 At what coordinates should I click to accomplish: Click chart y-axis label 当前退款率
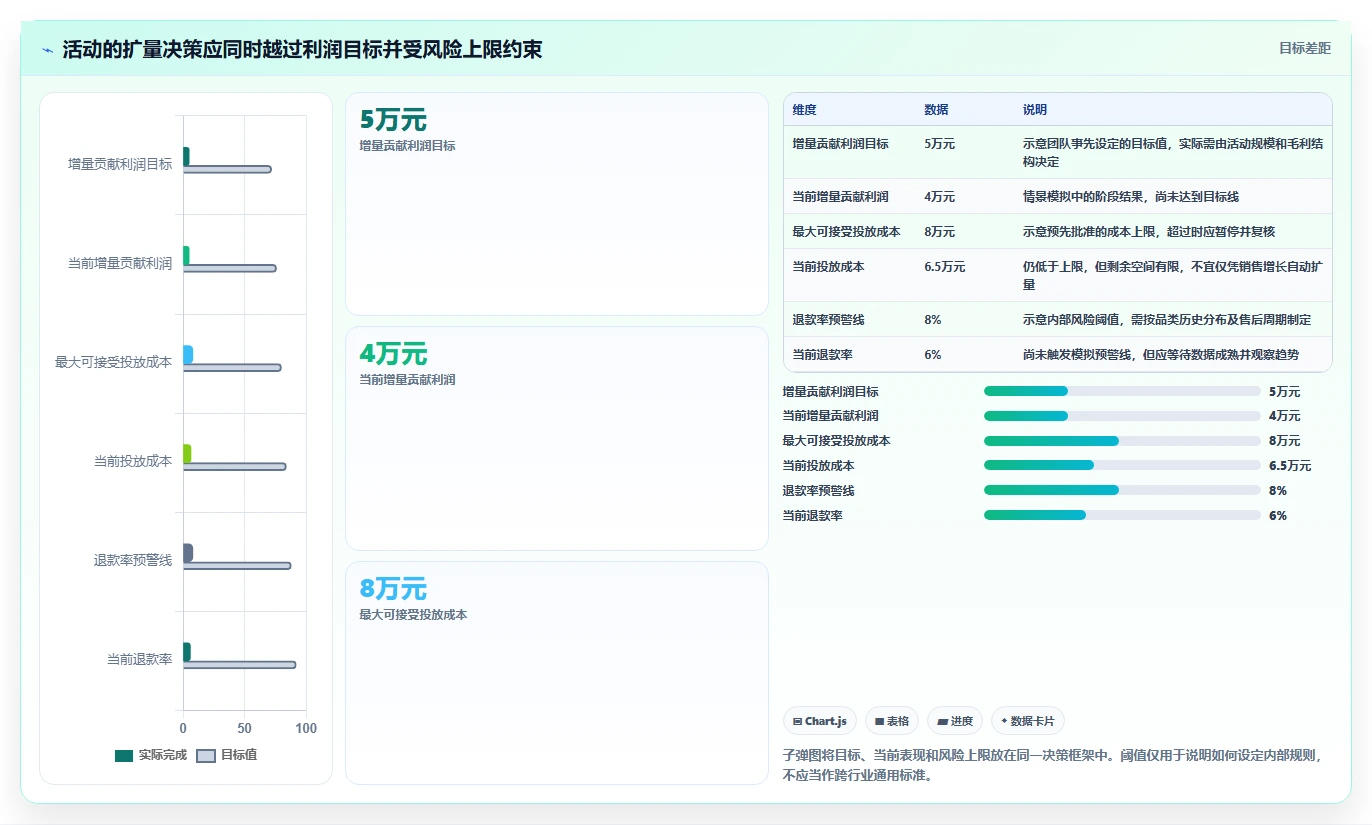coord(140,659)
